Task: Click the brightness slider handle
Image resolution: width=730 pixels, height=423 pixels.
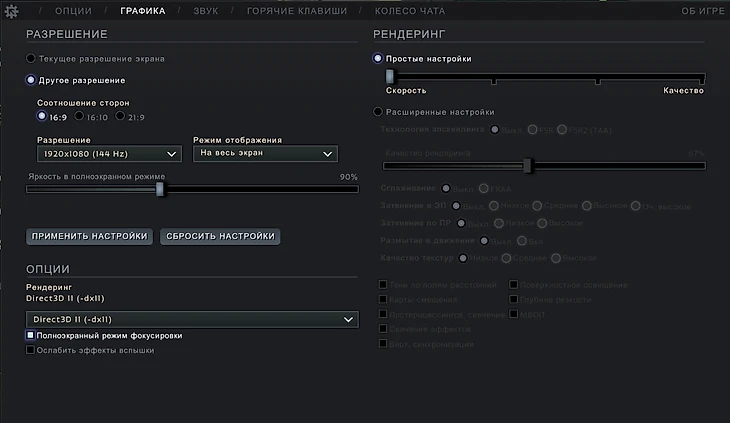Action: (x=160, y=188)
